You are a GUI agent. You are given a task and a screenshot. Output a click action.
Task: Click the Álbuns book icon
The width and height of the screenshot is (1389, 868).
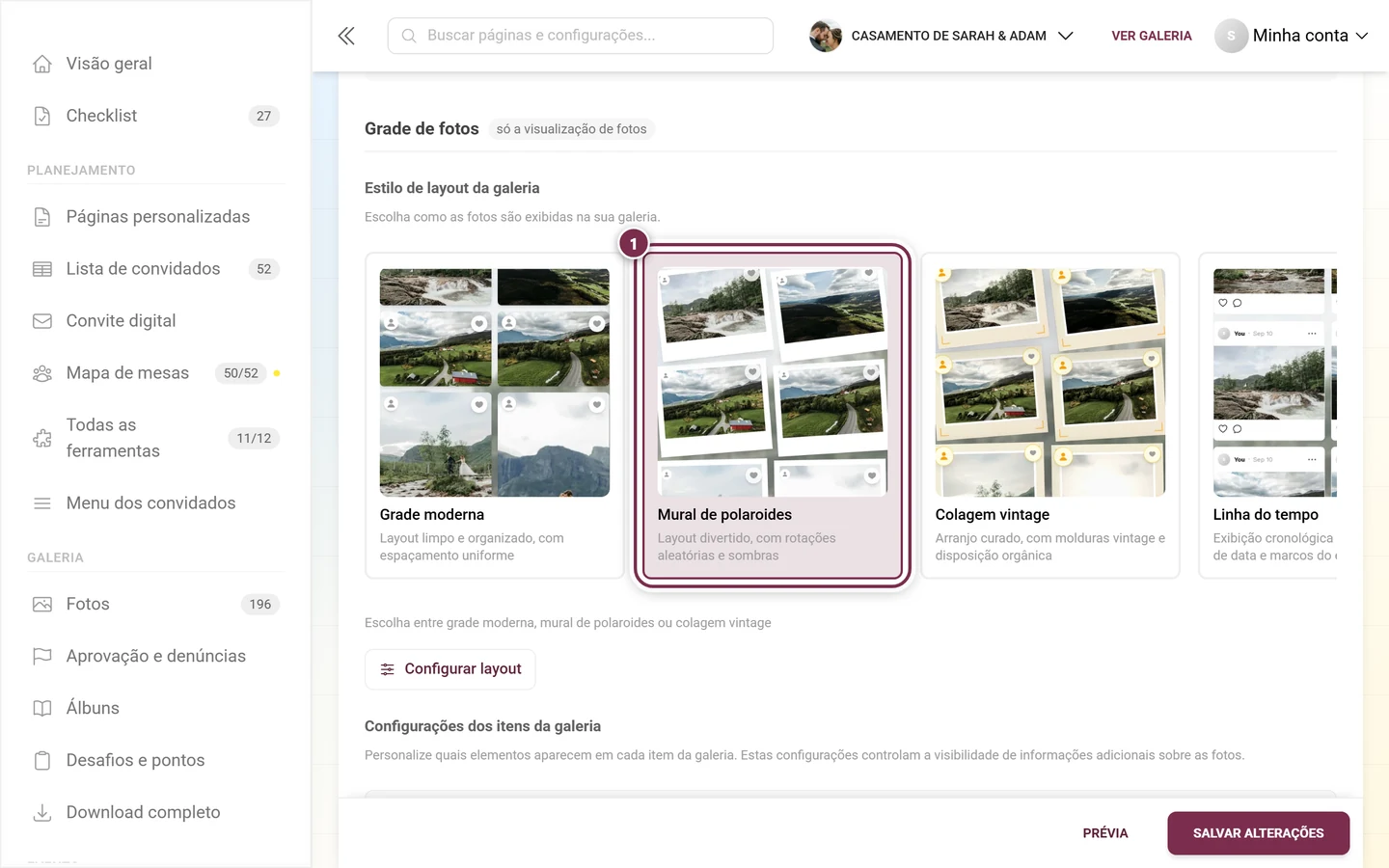(x=42, y=709)
